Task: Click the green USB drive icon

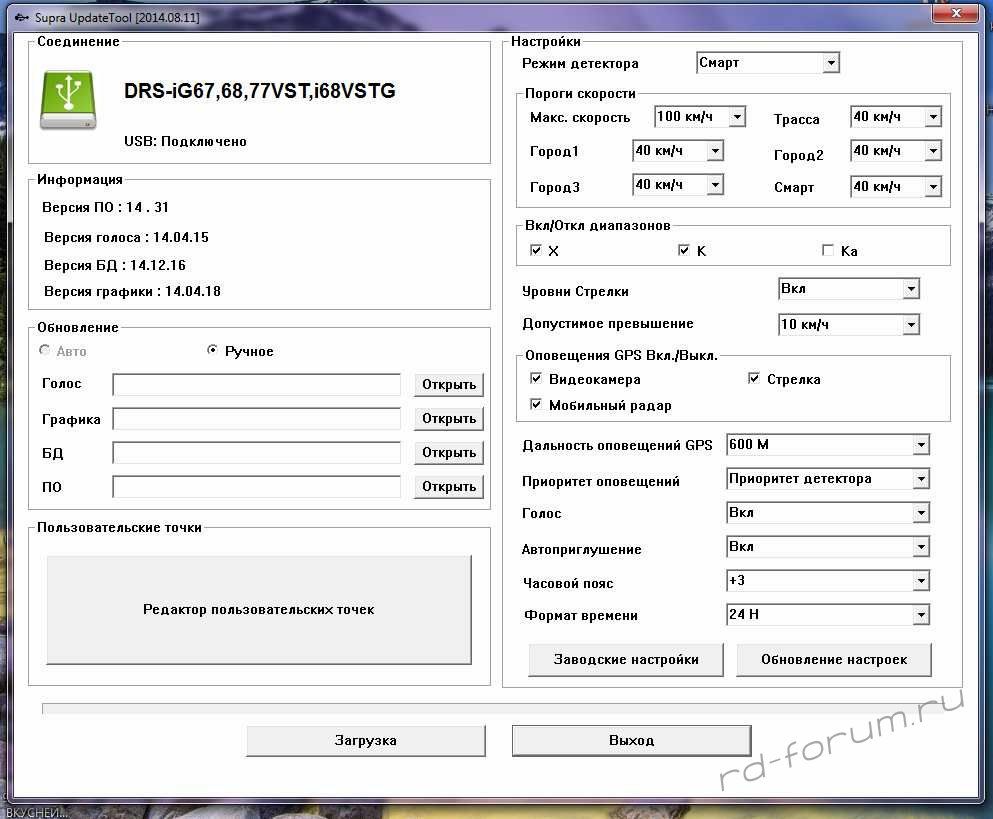Action: (68, 100)
